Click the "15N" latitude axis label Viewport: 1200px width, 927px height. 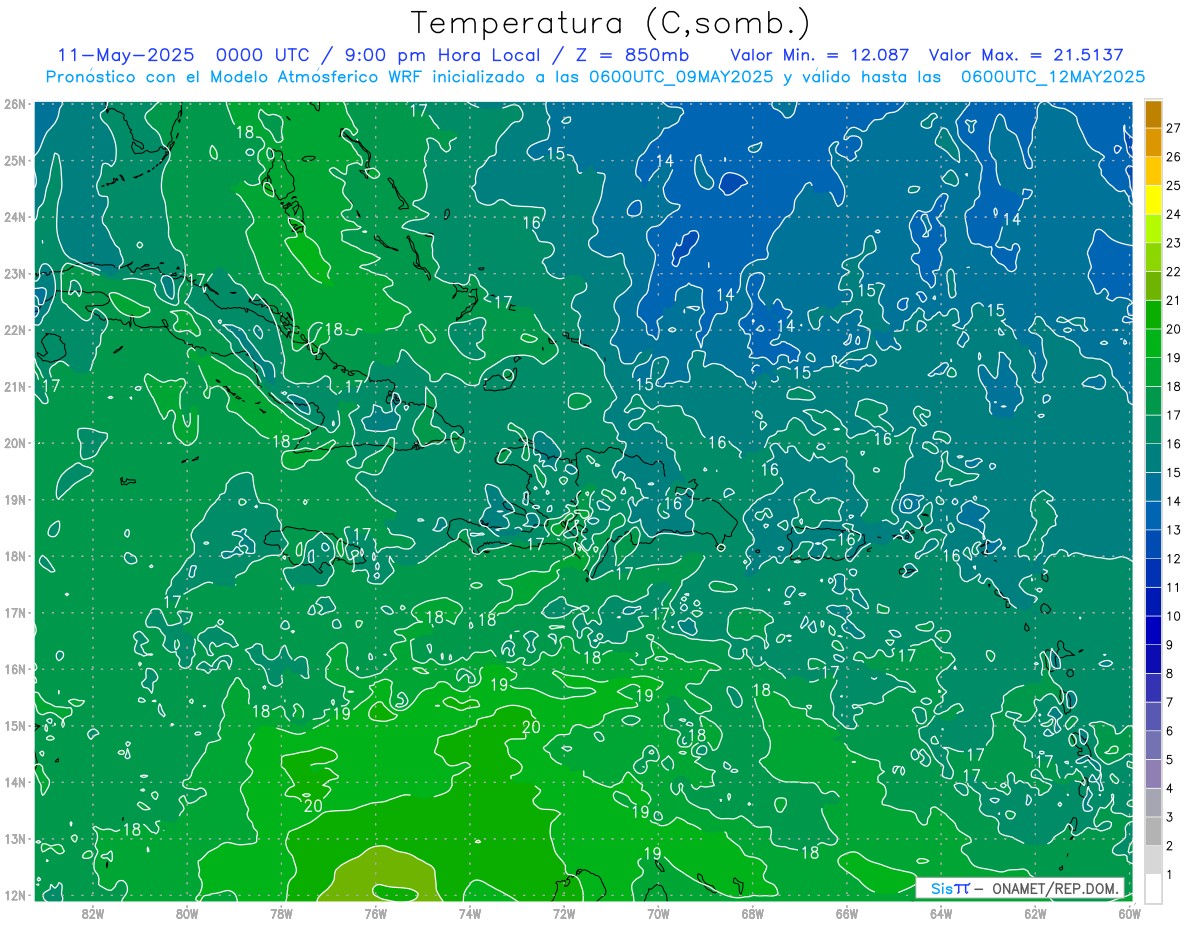click(14, 725)
